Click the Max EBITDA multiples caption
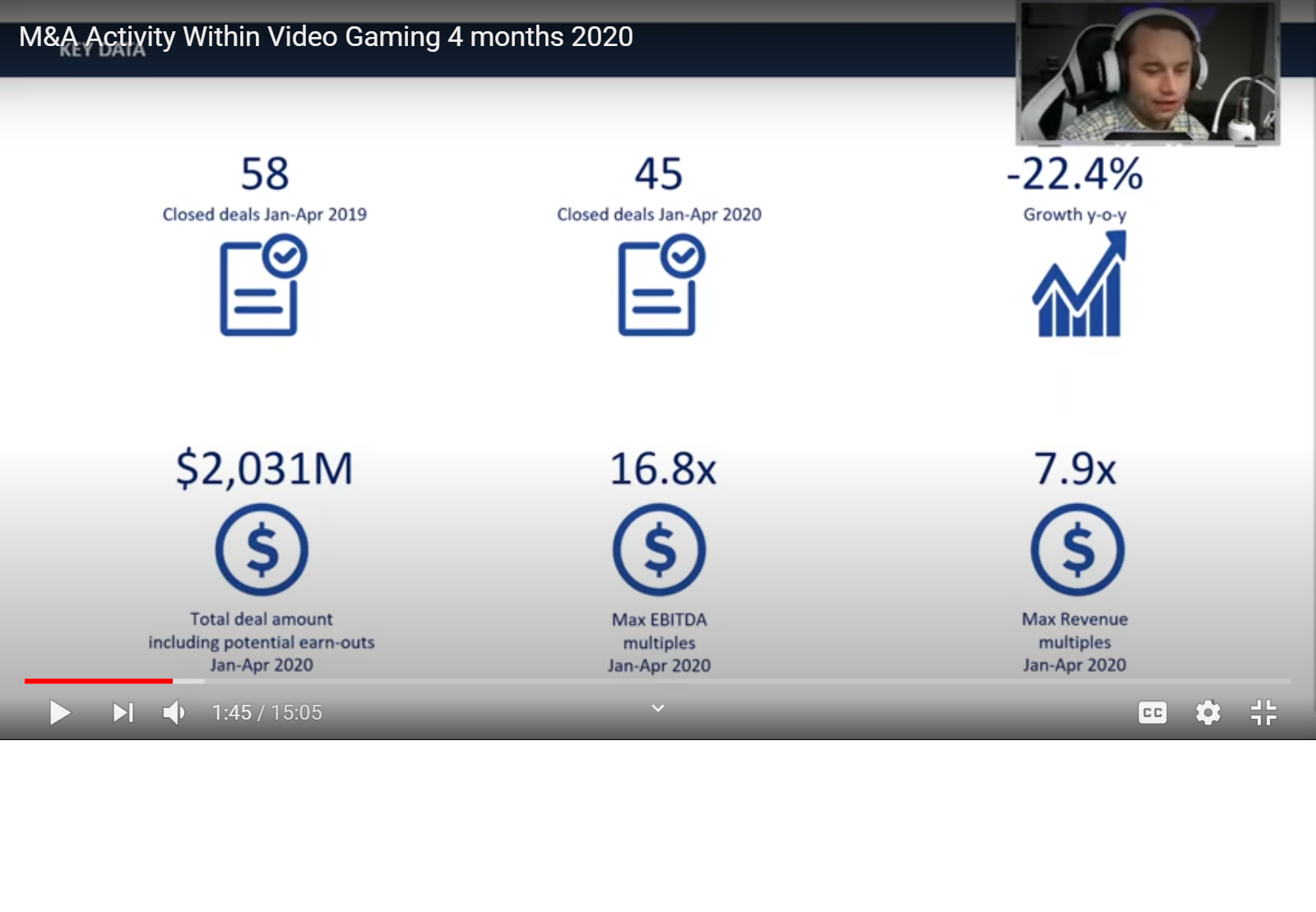The width and height of the screenshot is (1316, 912). pyautogui.click(x=659, y=642)
